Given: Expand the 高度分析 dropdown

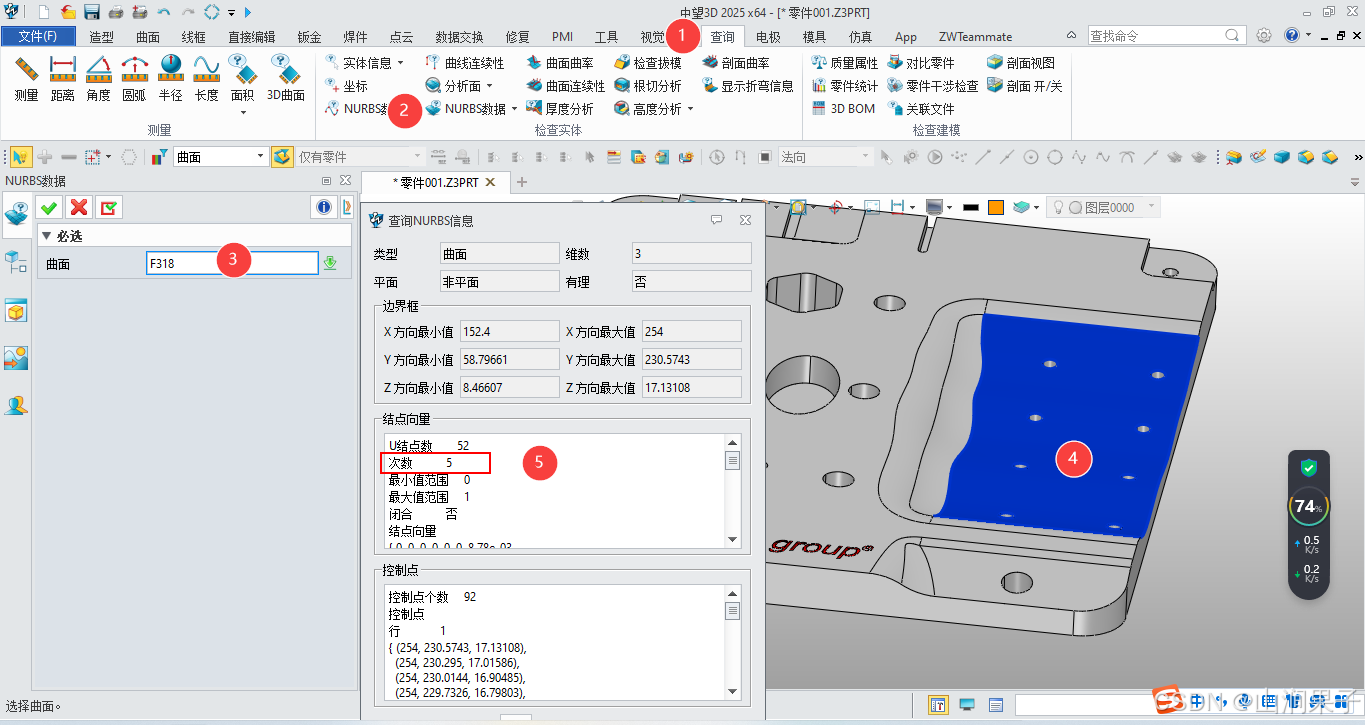Looking at the screenshot, I should click(690, 109).
